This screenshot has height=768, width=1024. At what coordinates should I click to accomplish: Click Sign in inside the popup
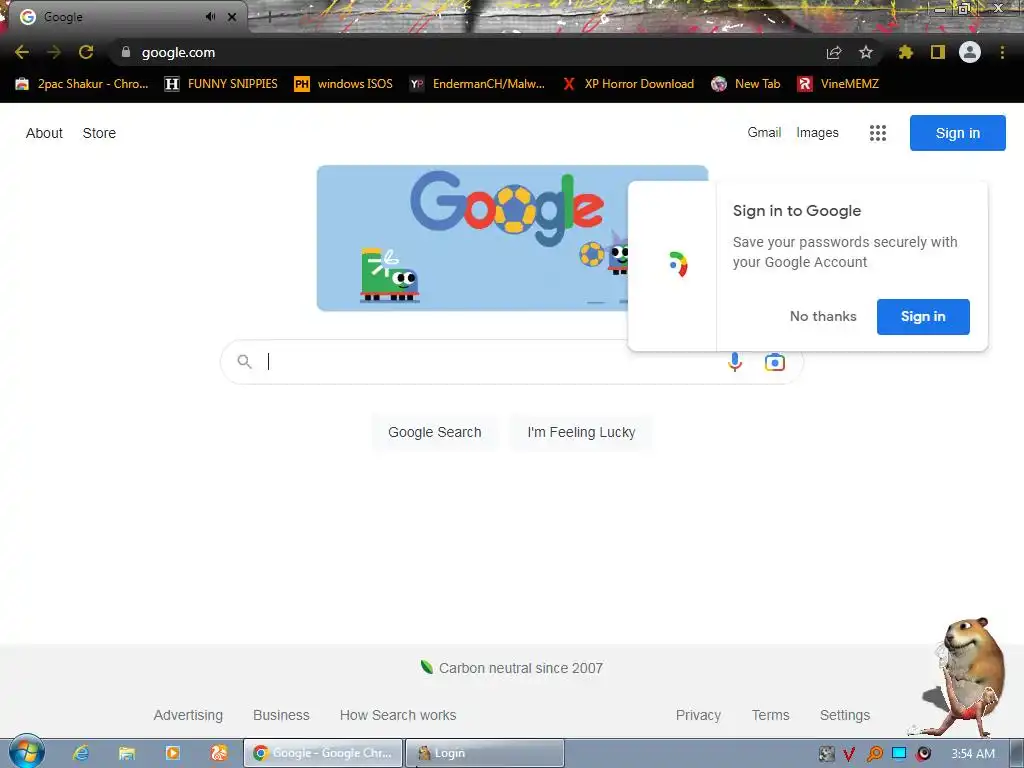(923, 317)
